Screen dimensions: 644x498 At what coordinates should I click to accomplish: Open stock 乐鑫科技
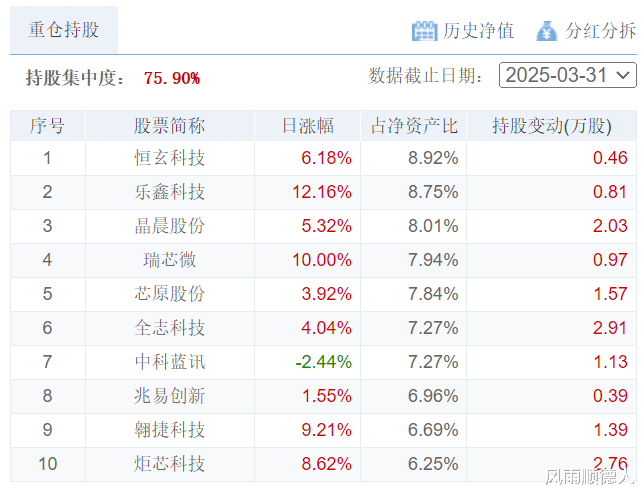[x=170, y=192]
